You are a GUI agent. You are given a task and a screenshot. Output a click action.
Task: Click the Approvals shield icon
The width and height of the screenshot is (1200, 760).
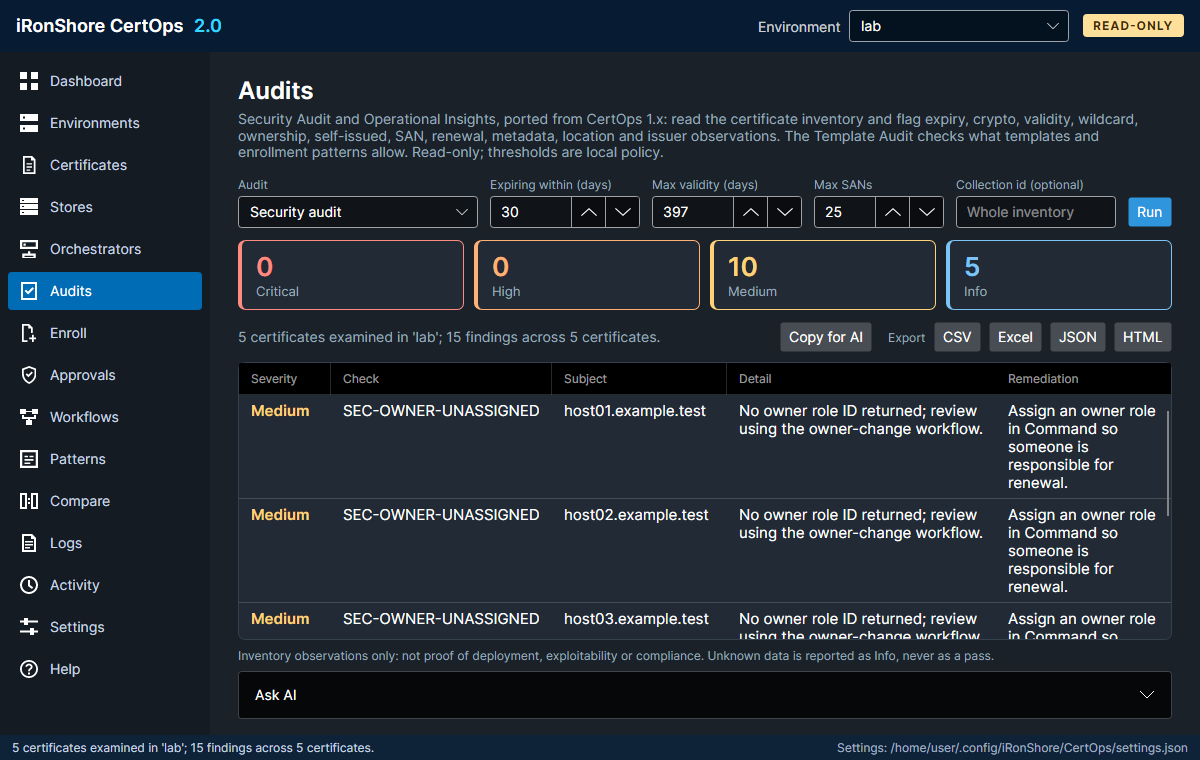(x=29, y=375)
